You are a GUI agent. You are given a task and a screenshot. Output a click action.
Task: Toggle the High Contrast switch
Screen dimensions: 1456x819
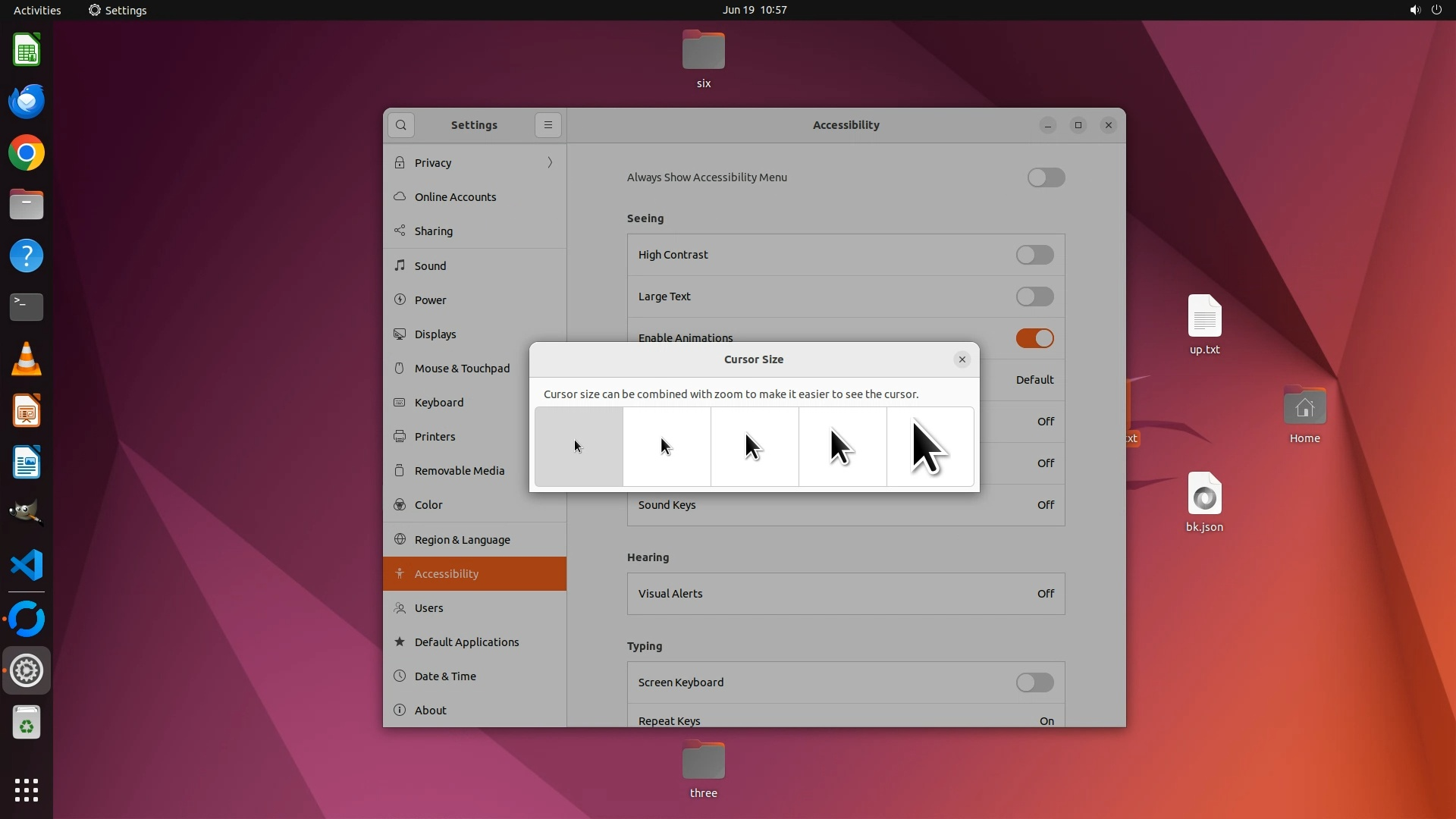pos(1034,255)
